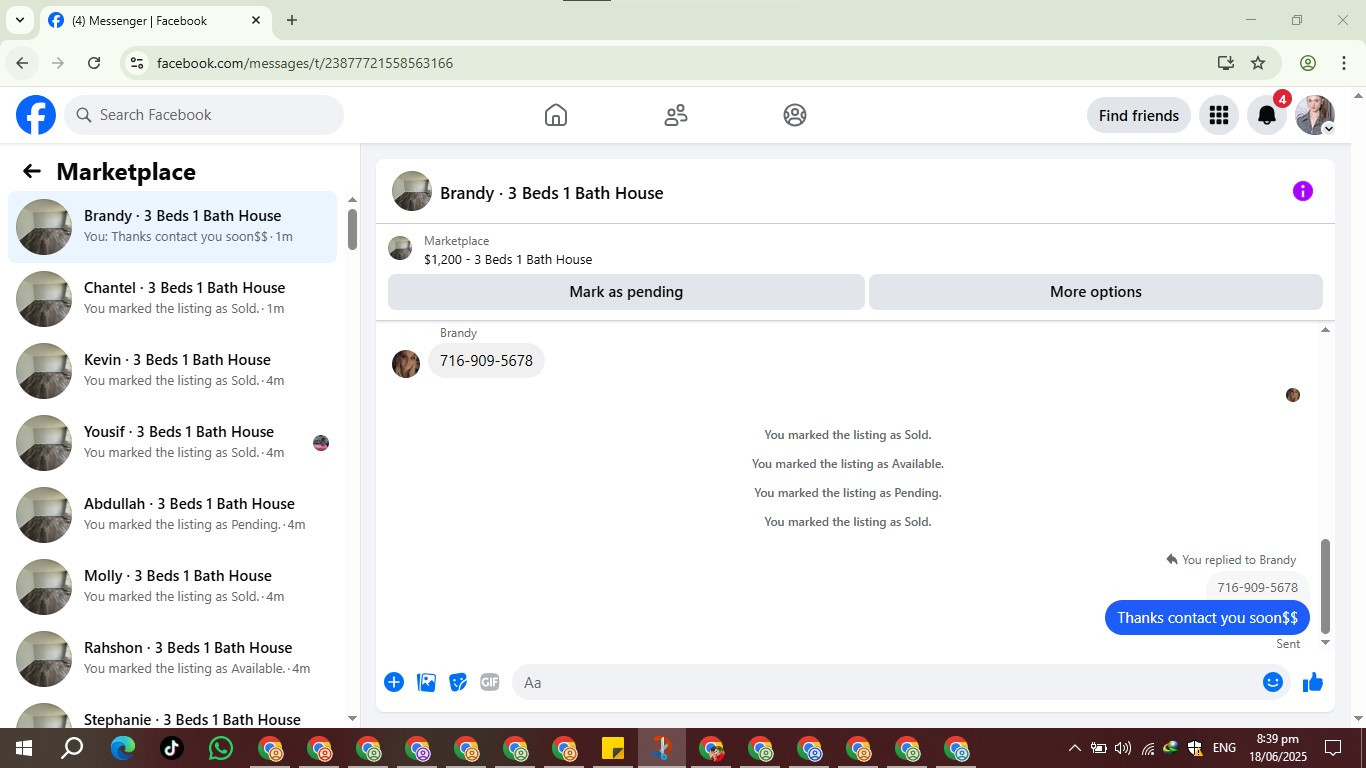The width and height of the screenshot is (1366, 768).
Task: Open the Rahshon conversation
Action: (172, 659)
